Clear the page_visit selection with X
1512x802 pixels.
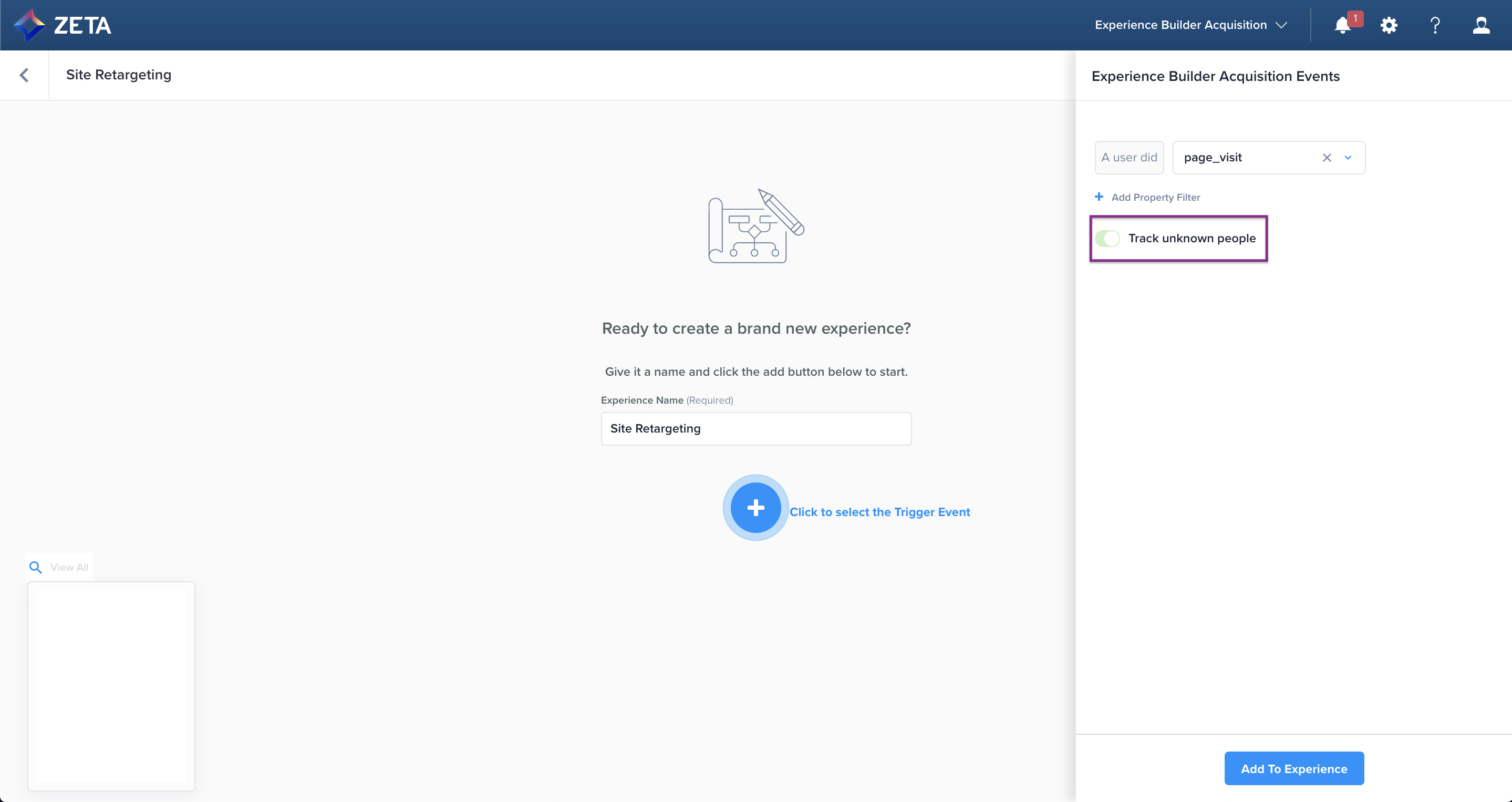point(1327,157)
